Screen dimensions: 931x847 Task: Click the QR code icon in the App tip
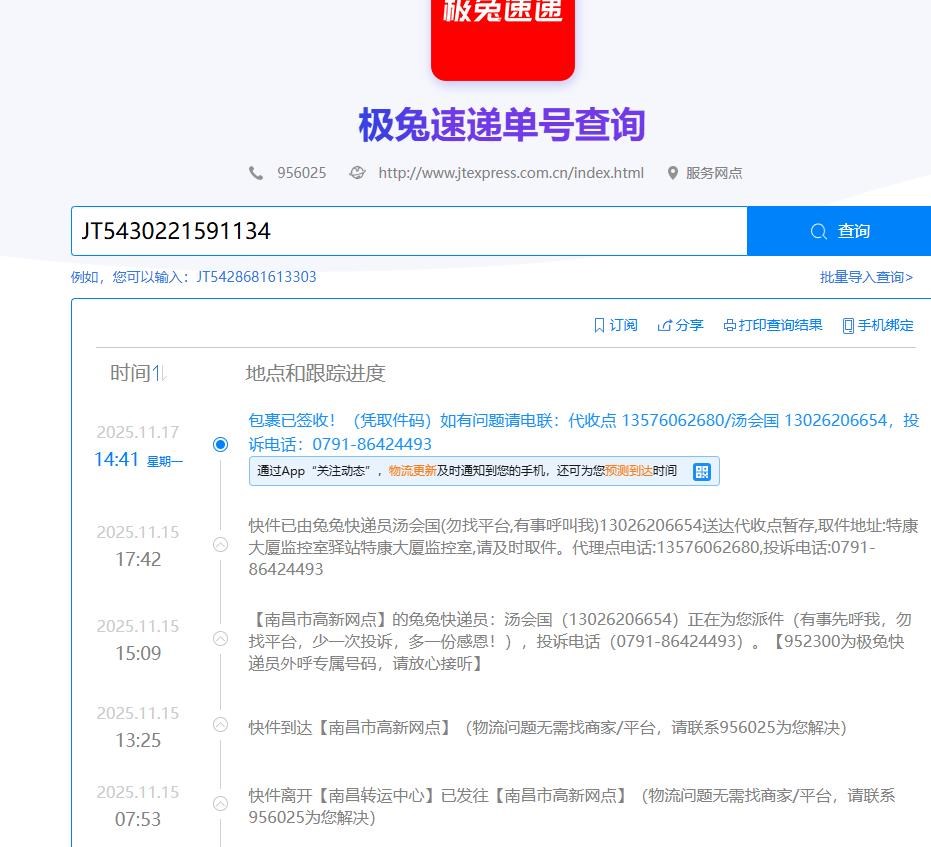[702, 472]
